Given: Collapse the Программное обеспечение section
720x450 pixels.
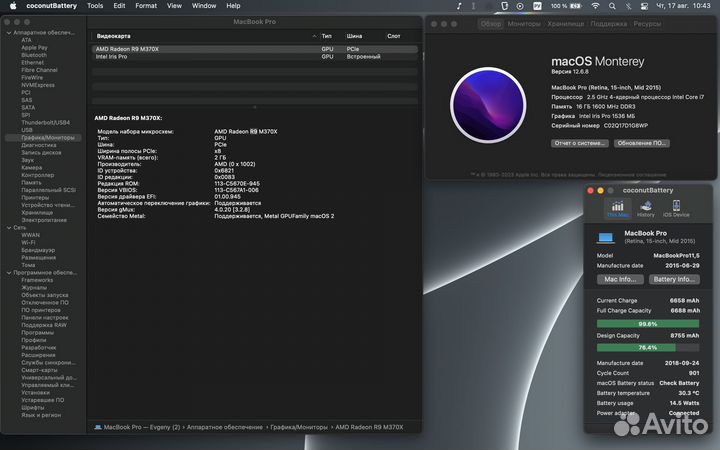Looking at the screenshot, I should tap(9, 272).
